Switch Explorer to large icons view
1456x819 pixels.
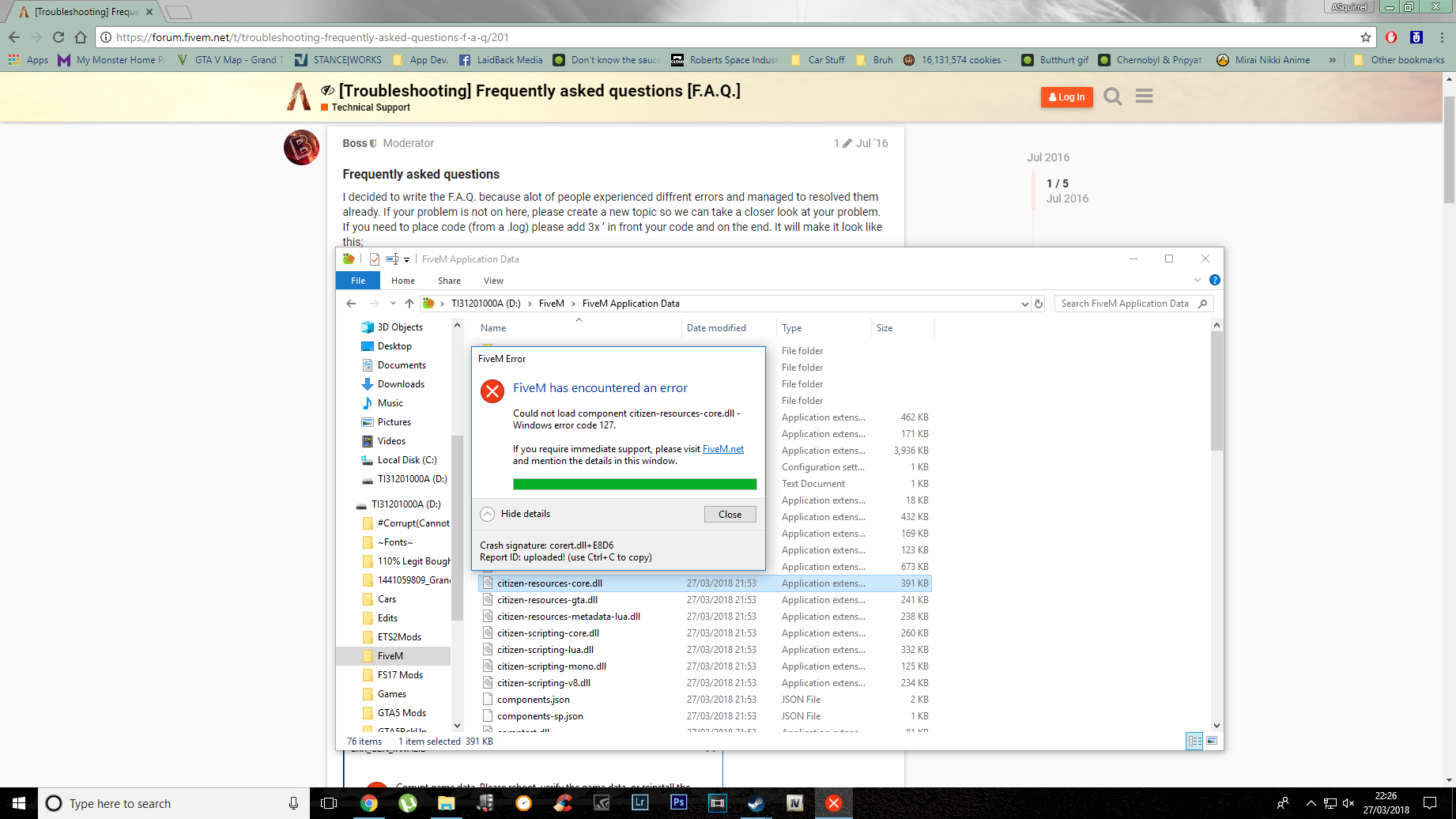[1212, 741]
